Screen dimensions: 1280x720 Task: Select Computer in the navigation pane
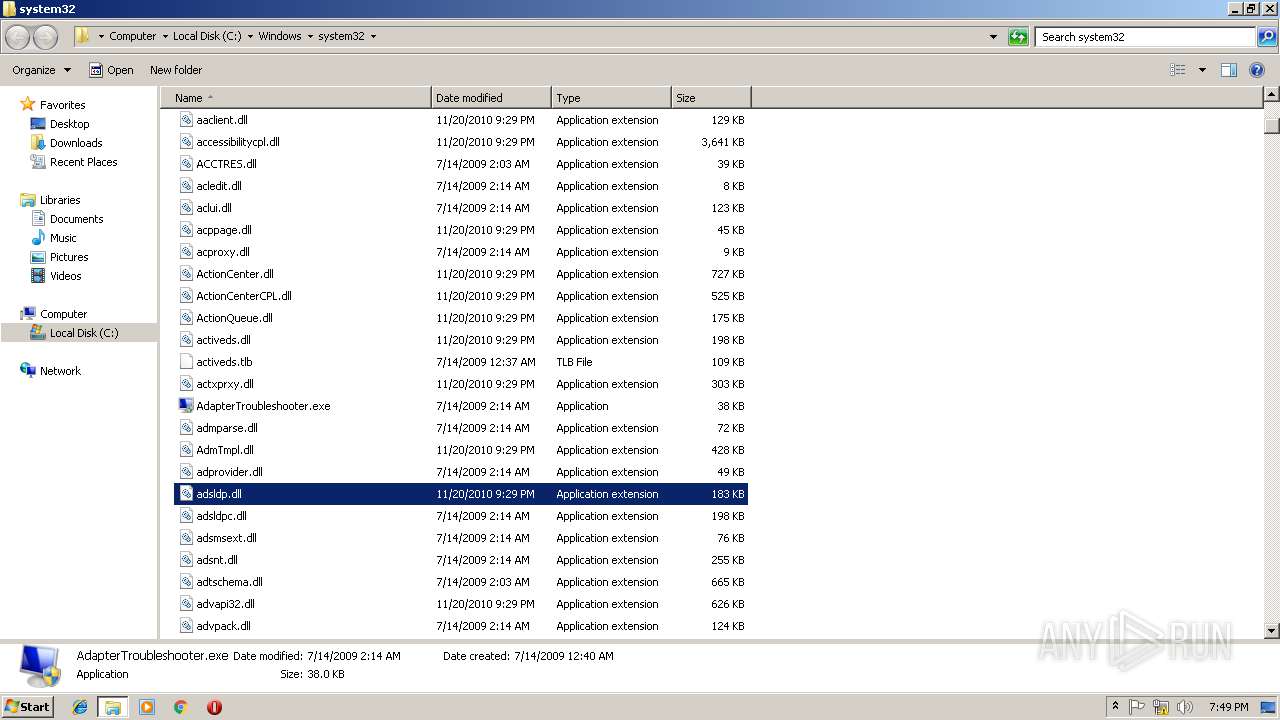pos(63,314)
